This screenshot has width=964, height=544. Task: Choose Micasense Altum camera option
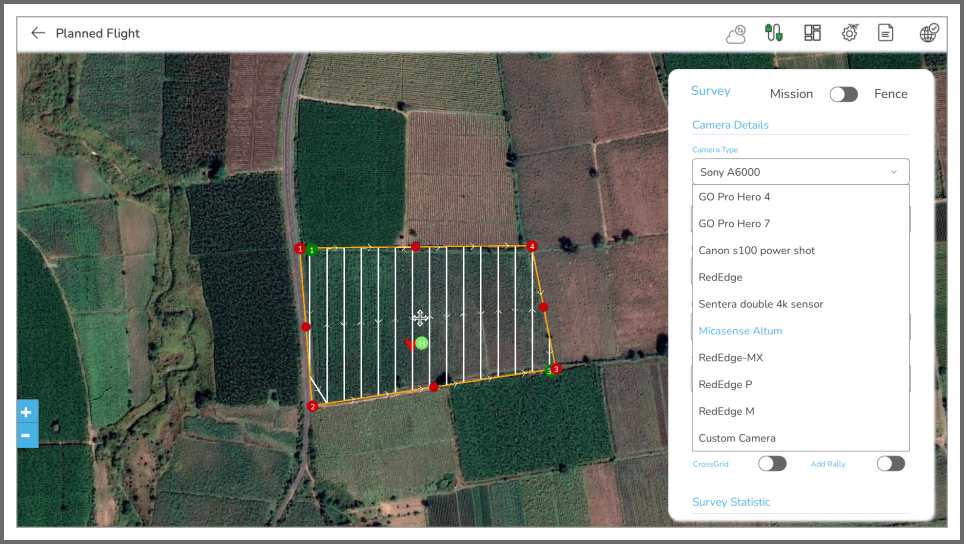pos(740,331)
